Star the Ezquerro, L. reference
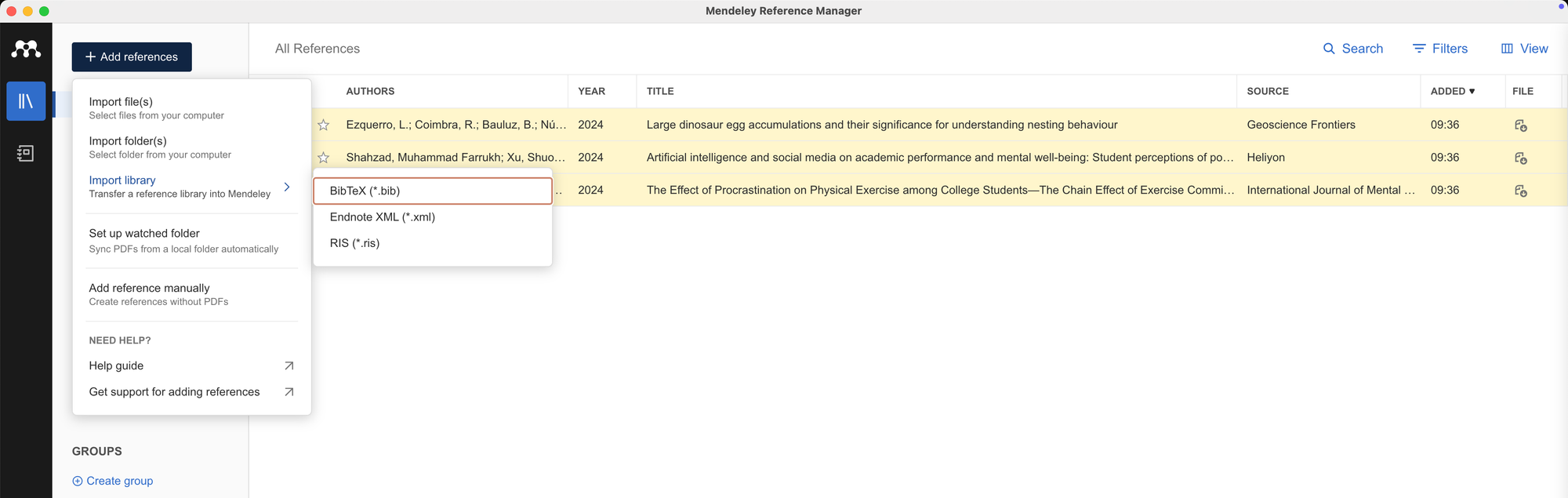 pos(323,125)
